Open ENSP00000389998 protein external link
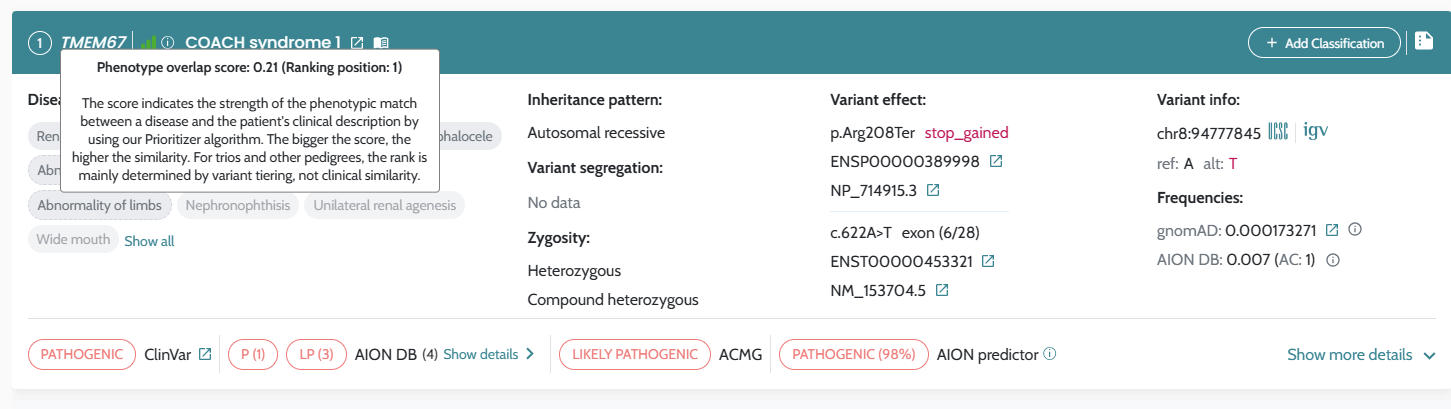 pyautogui.click(x=996, y=161)
